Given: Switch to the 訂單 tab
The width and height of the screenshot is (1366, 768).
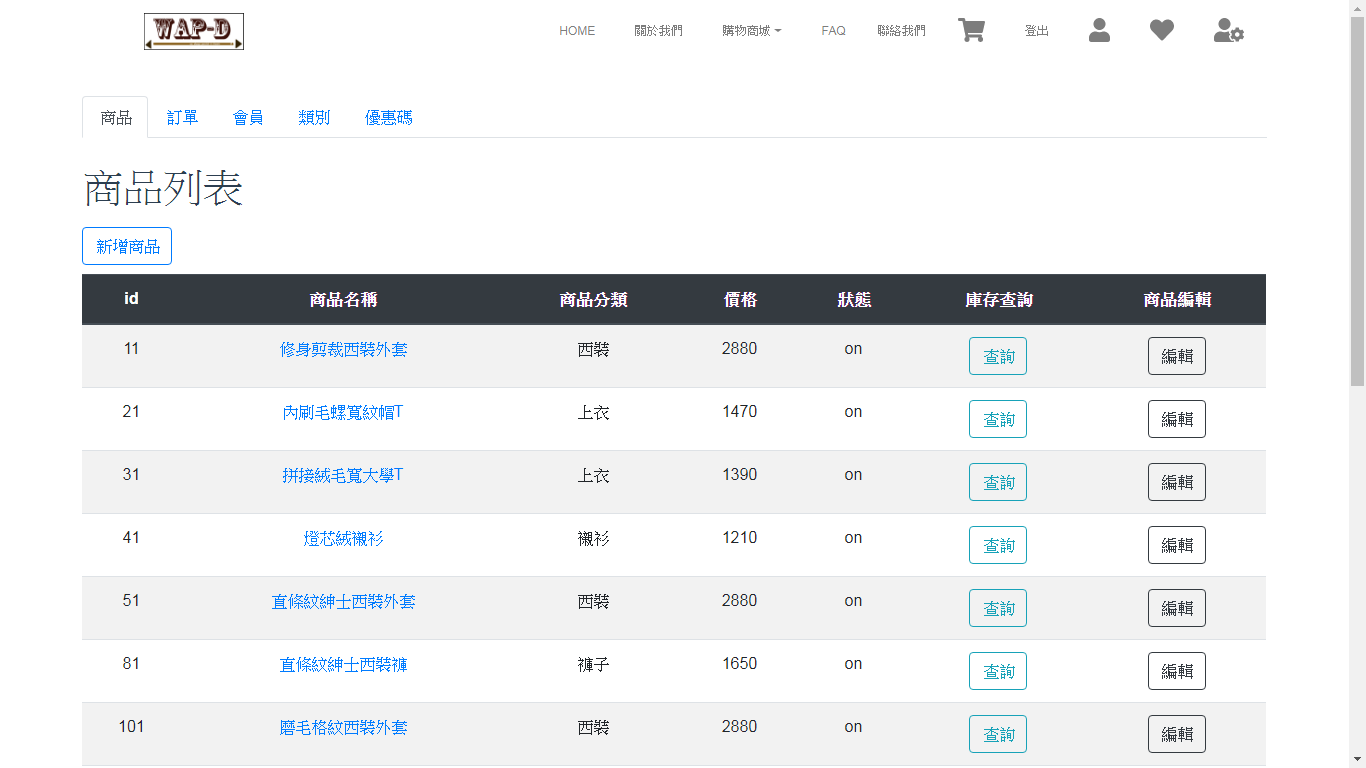Looking at the screenshot, I should point(182,117).
